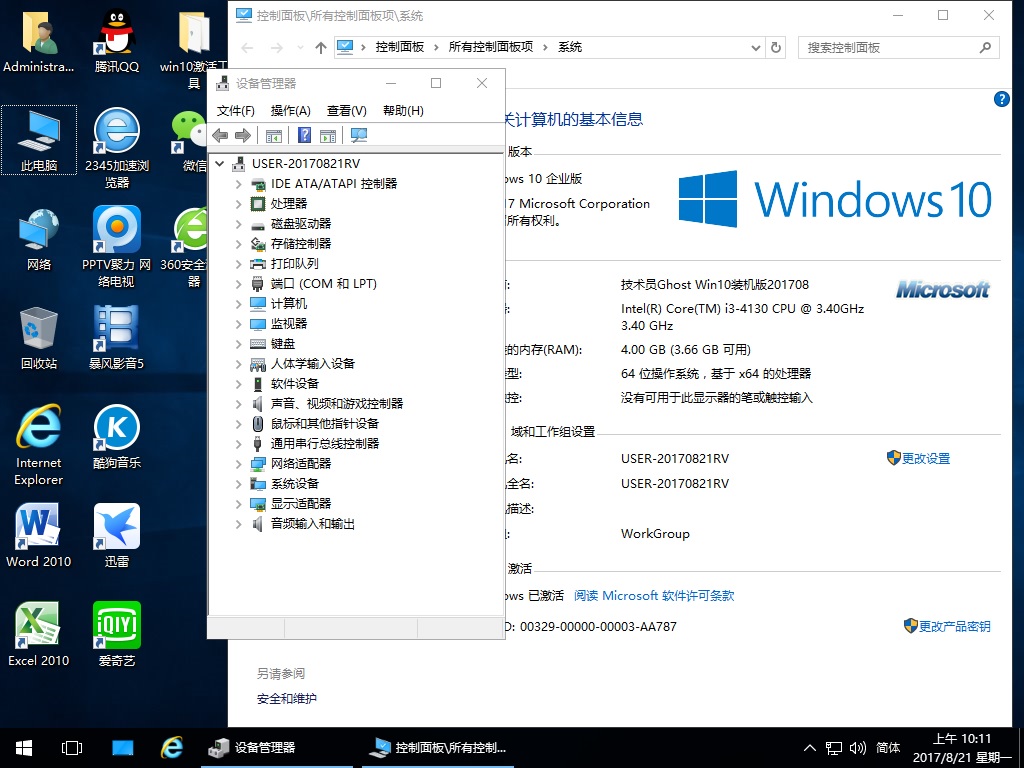Click the 酷狗音乐 desktop icon

pos(117,436)
